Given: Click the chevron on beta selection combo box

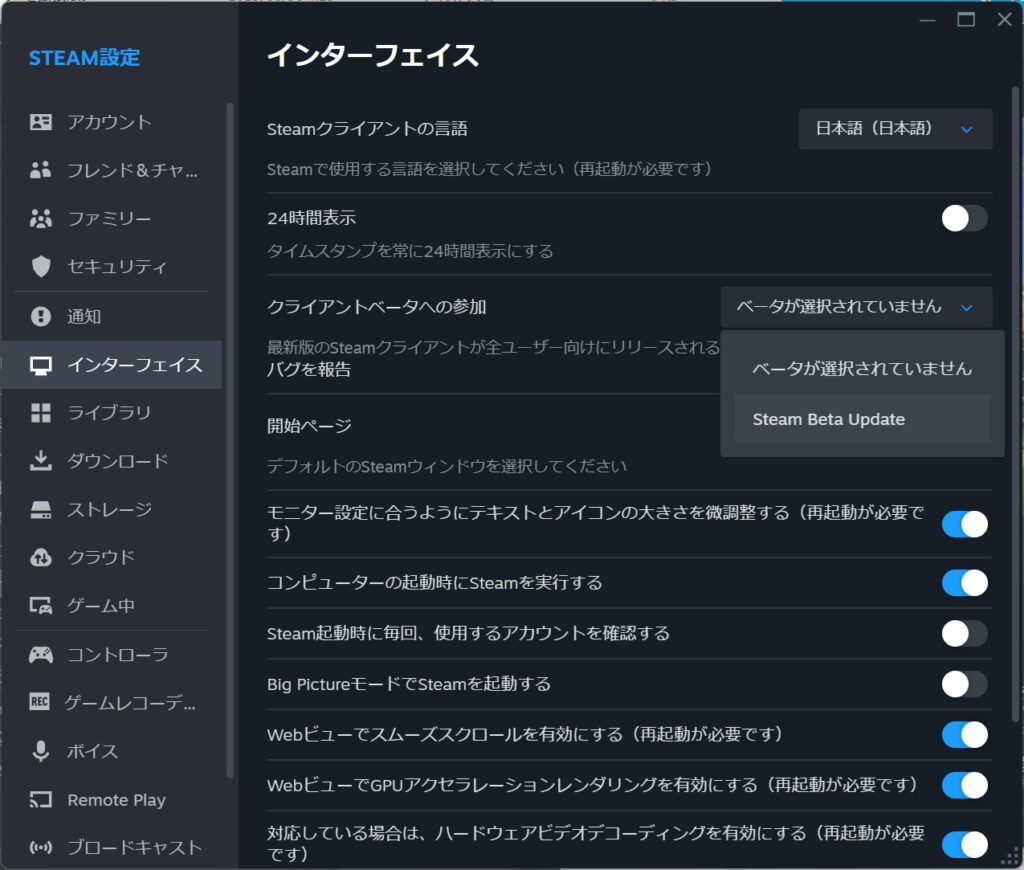Looking at the screenshot, I should (x=967, y=308).
